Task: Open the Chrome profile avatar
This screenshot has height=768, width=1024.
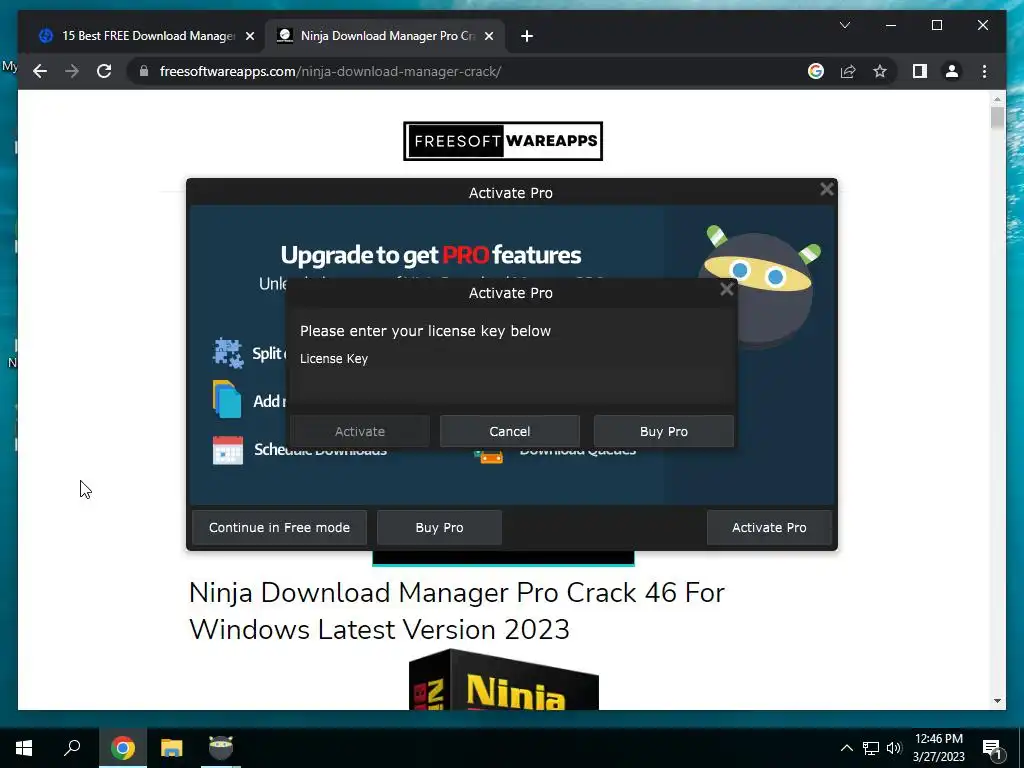Action: (952, 71)
